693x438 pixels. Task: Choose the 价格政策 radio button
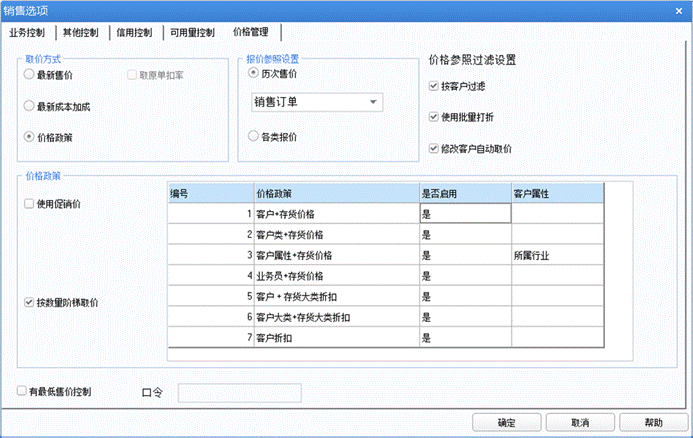tap(28, 136)
